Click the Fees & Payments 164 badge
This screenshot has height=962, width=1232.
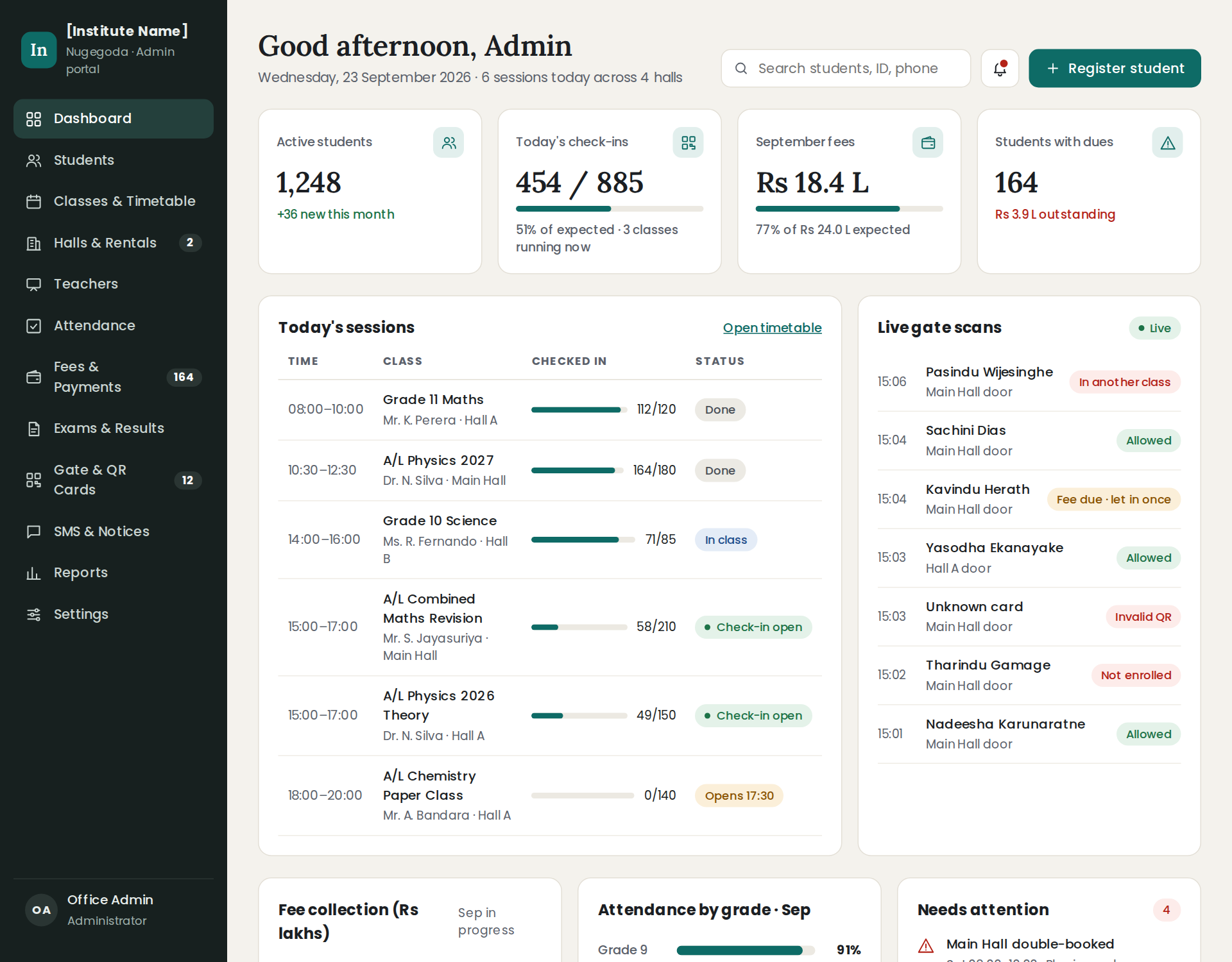click(x=184, y=377)
